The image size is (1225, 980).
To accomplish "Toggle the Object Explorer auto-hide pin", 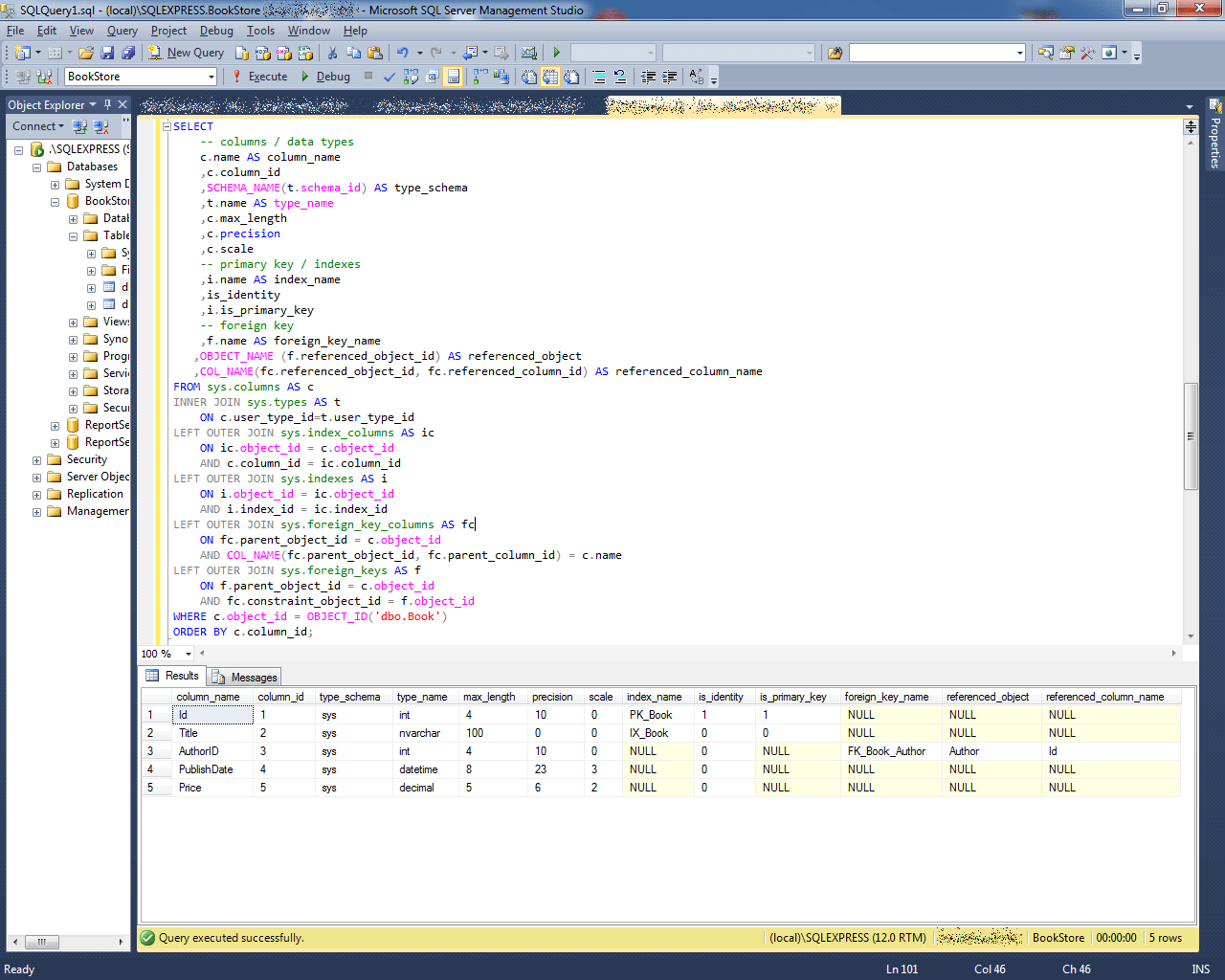I will click(108, 104).
